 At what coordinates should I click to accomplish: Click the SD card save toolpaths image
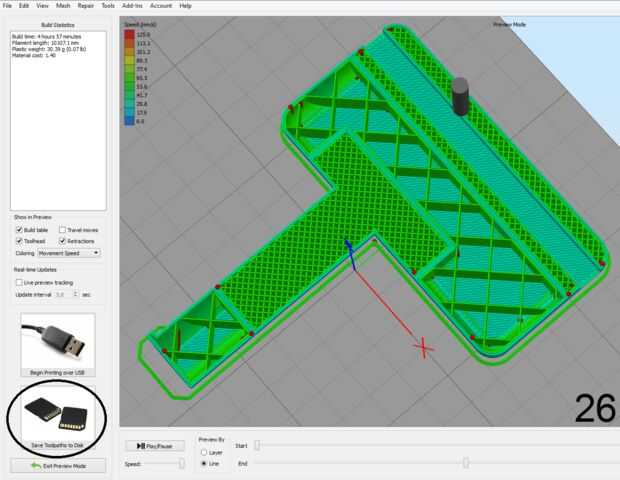(57, 413)
